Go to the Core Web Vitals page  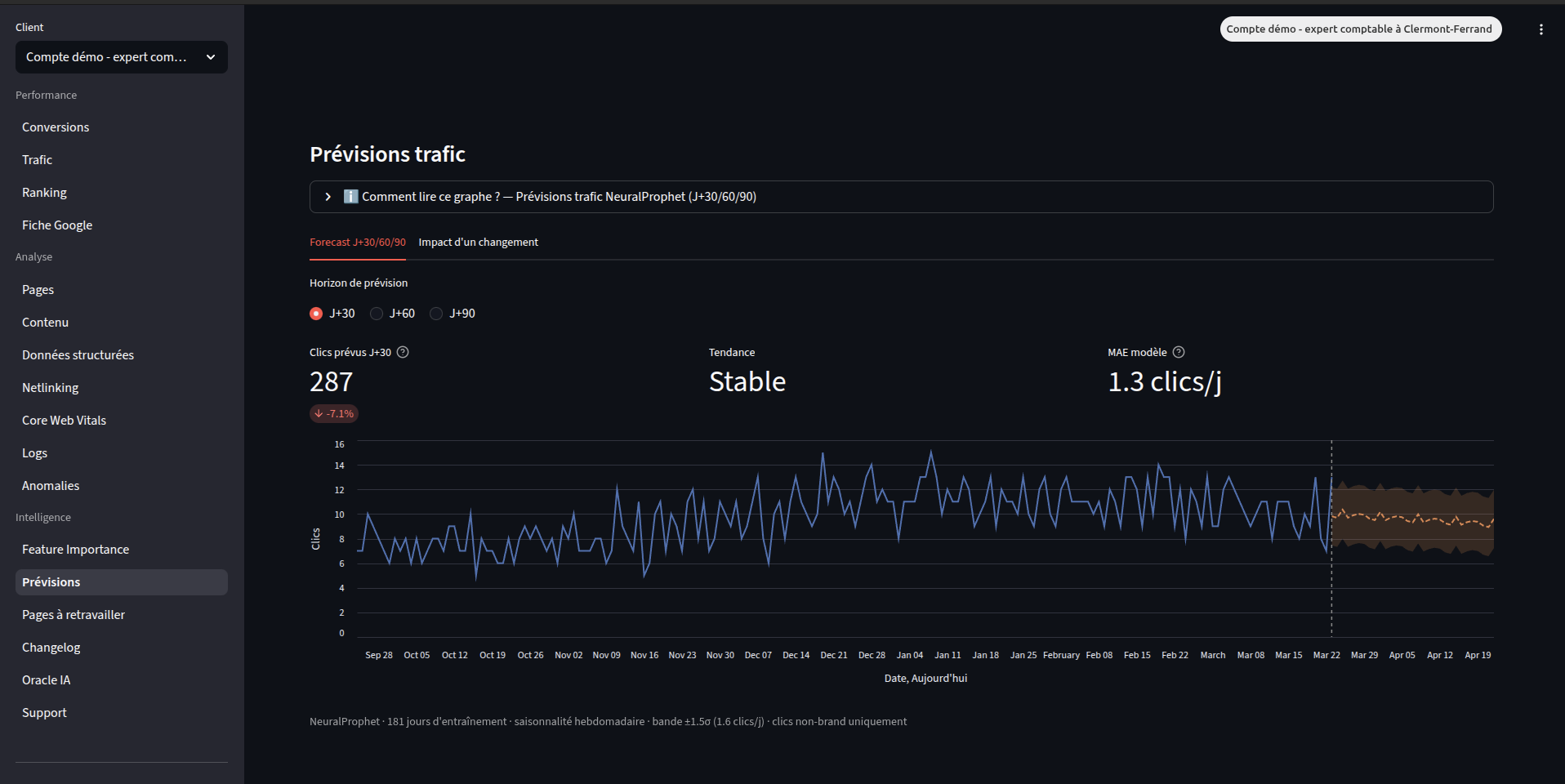tap(64, 420)
